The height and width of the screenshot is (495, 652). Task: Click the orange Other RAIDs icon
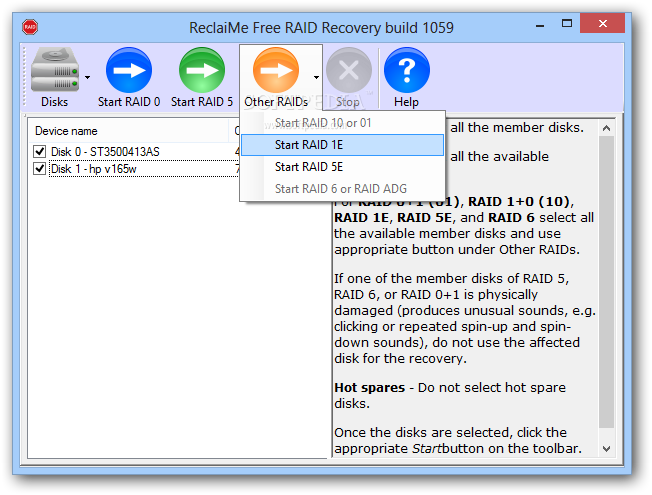pos(276,70)
